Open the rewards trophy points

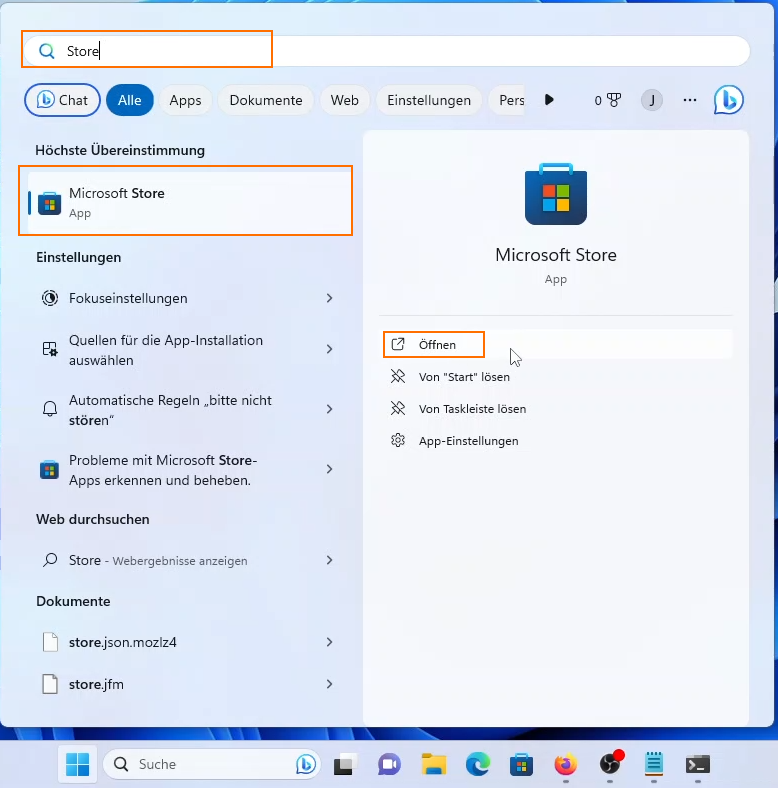coord(608,100)
